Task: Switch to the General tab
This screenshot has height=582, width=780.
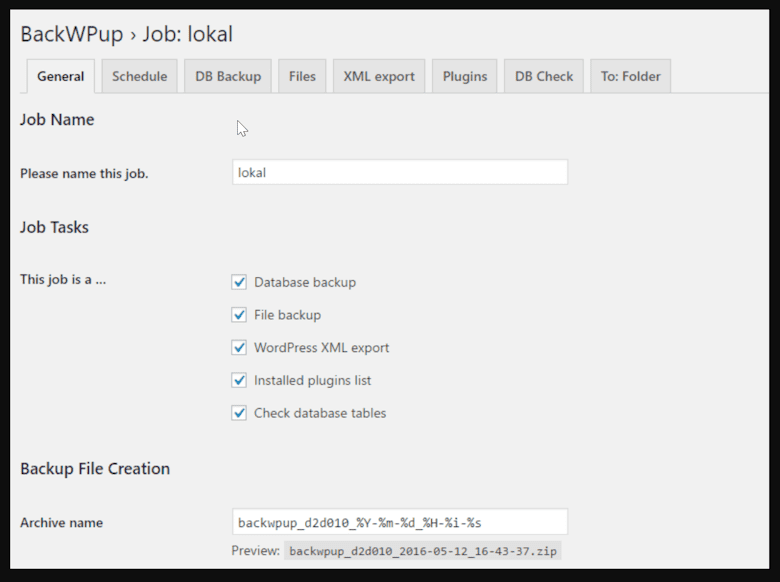Action: (x=60, y=76)
